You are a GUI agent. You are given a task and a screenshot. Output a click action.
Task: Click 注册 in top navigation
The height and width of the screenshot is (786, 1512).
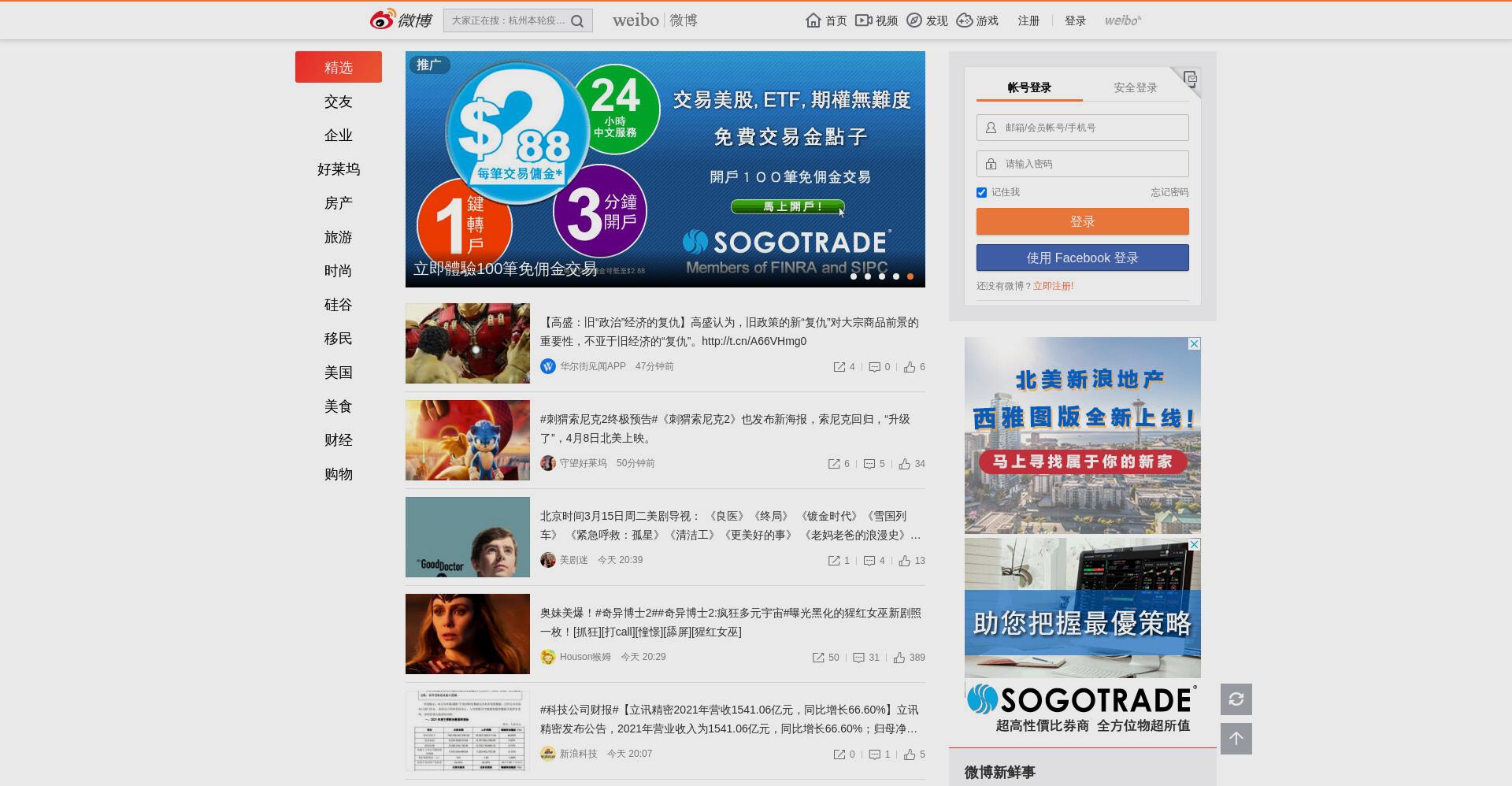point(1028,20)
